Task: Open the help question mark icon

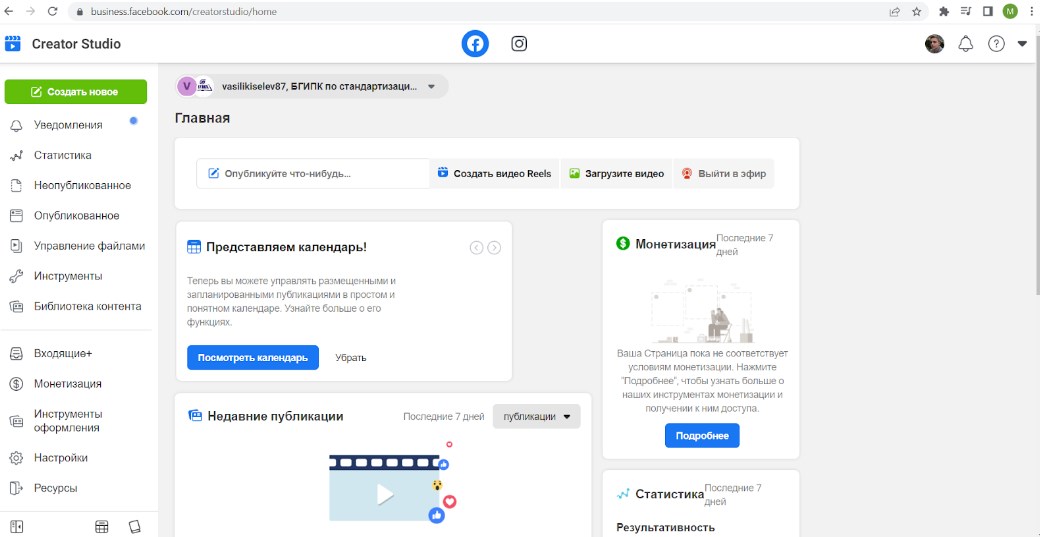Action: (996, 44)
